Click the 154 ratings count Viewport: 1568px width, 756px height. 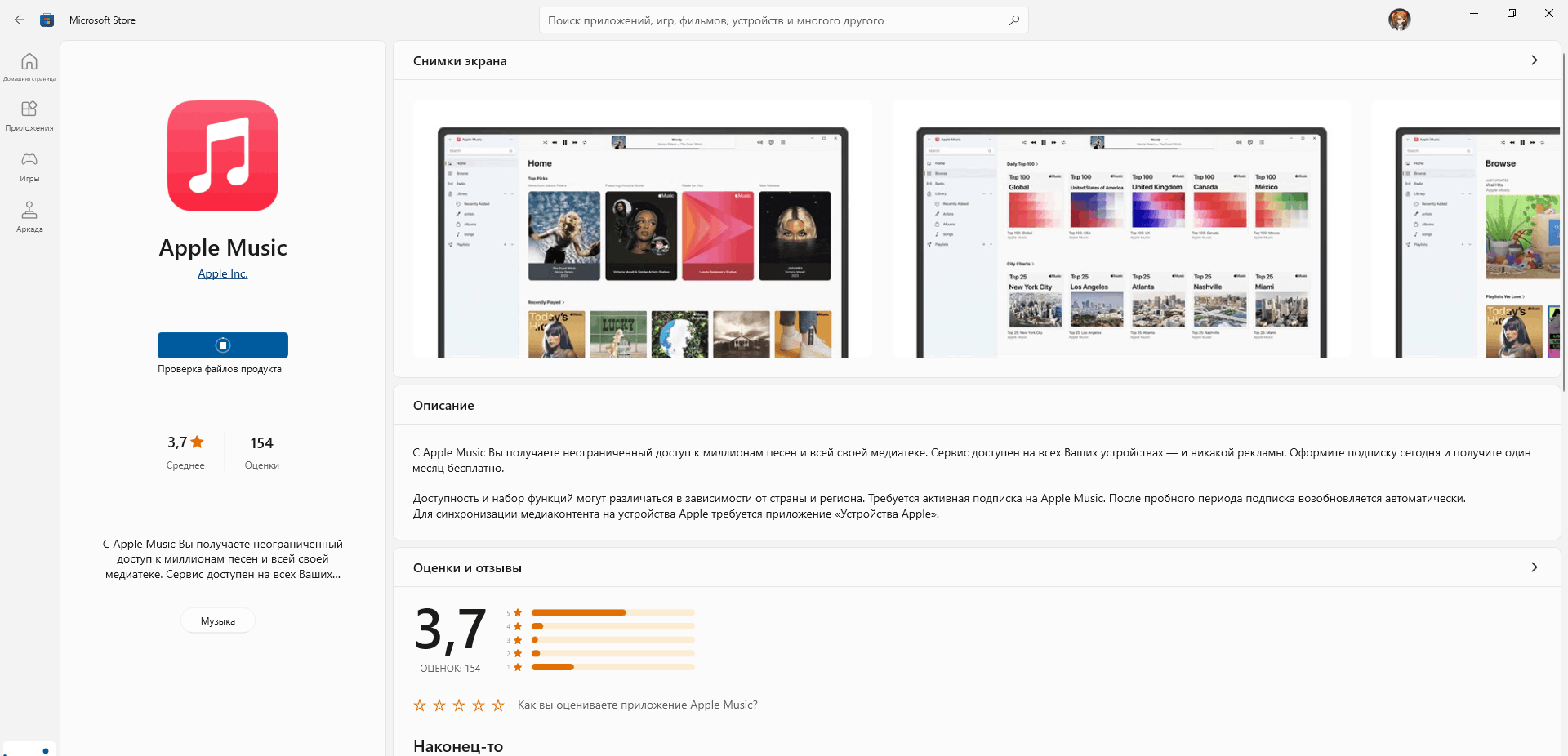(x=262, y=442)
